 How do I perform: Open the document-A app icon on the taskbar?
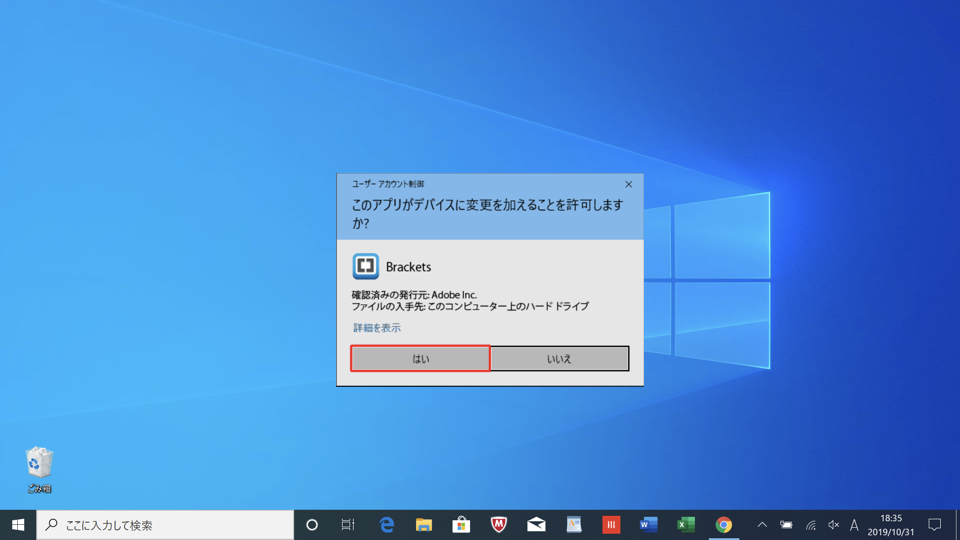click(x=574, y=525)
